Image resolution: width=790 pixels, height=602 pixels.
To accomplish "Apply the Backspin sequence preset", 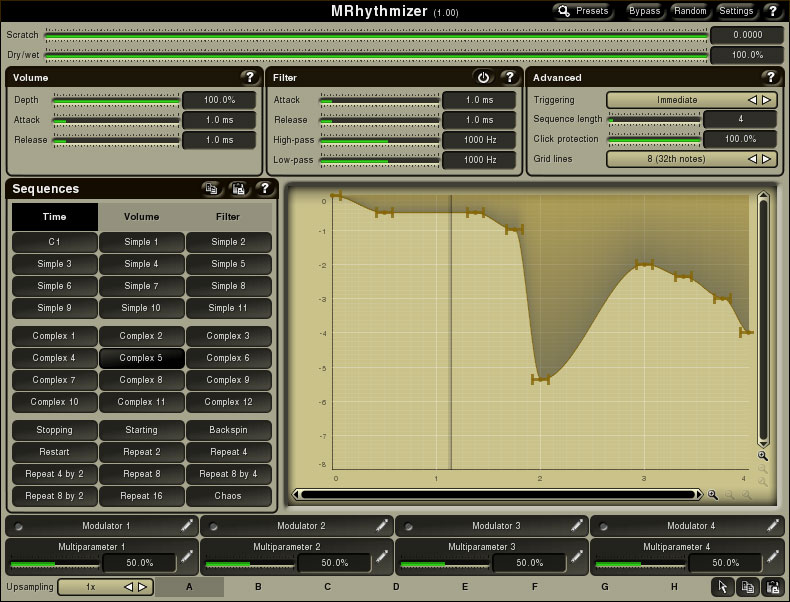I will click(x=228, y=430).
